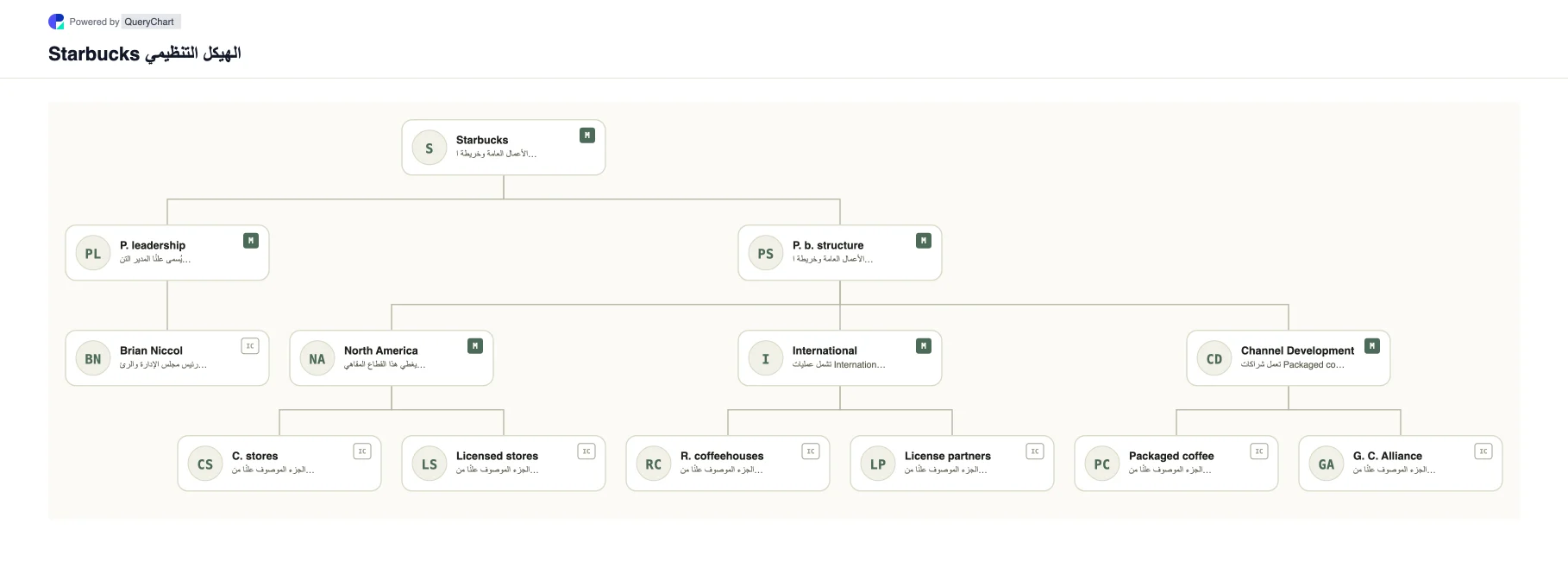Viewport: 1568px width, 568px height.
Task: Click the I avatar for International
Action: click(x=766, y=359)
